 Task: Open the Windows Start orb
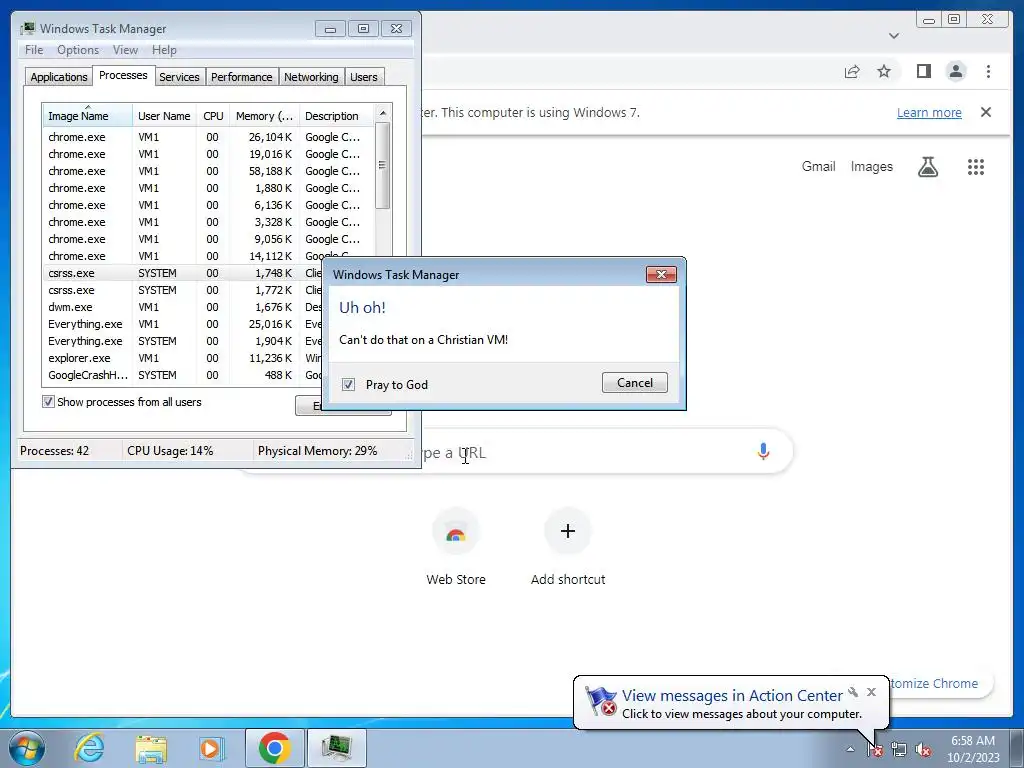[27, 748]
